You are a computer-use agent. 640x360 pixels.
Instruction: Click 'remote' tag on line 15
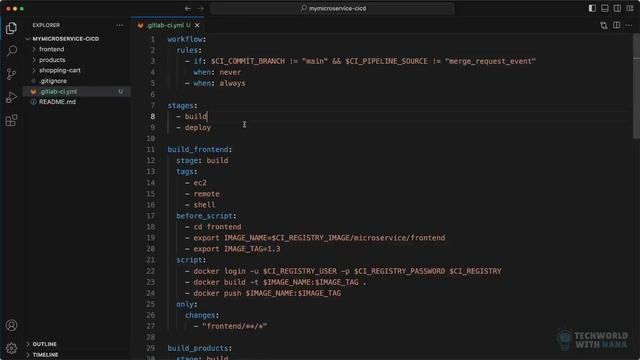pyautogui.click(x=207, y=193)
